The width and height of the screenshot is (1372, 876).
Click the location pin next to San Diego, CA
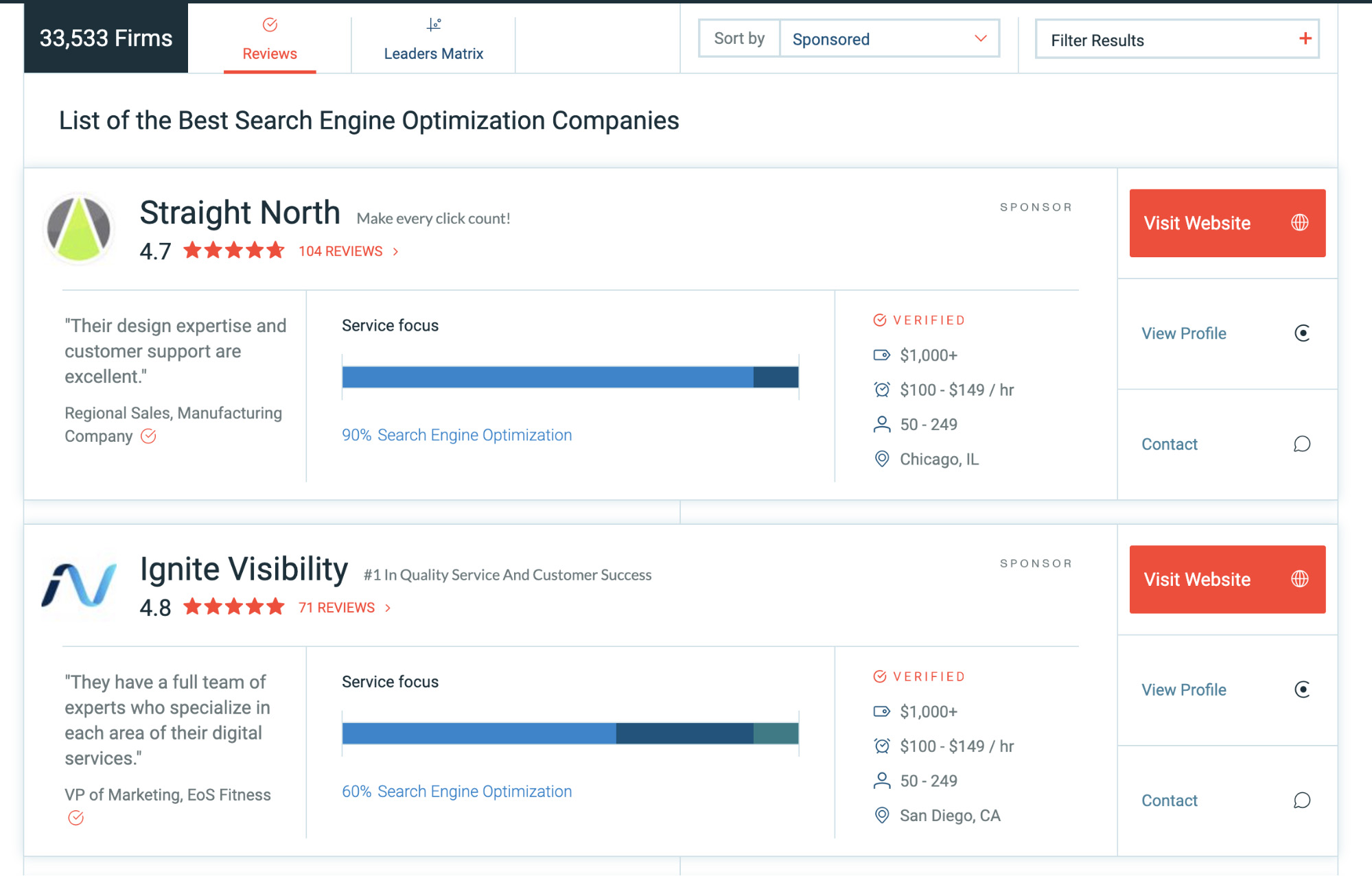coord(882,815)
